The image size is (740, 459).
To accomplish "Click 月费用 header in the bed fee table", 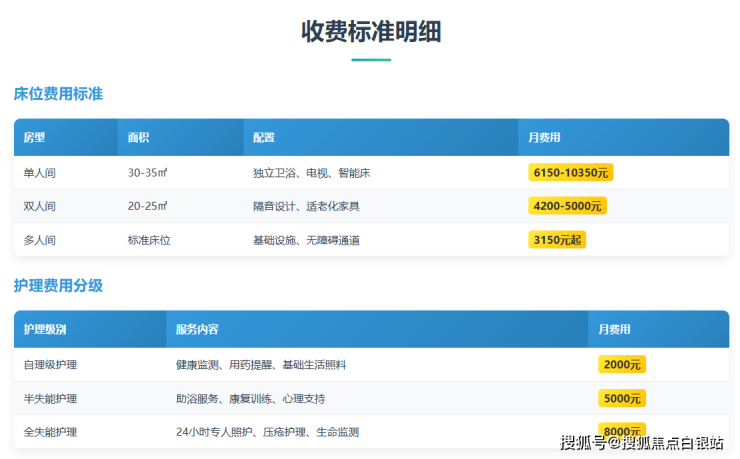I will [544, 137].
